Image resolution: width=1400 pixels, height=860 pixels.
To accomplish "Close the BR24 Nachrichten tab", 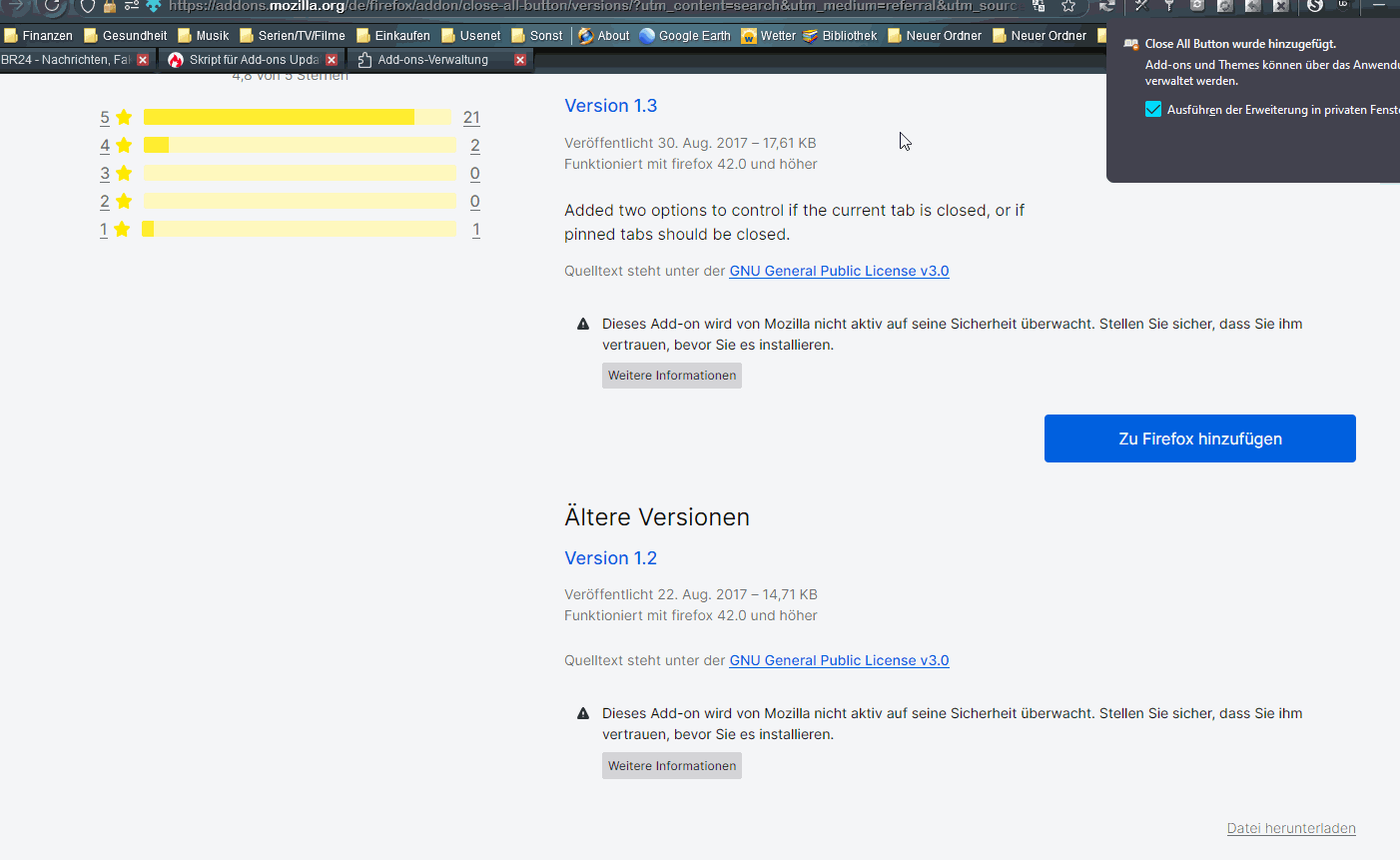I will pos(143,60).
